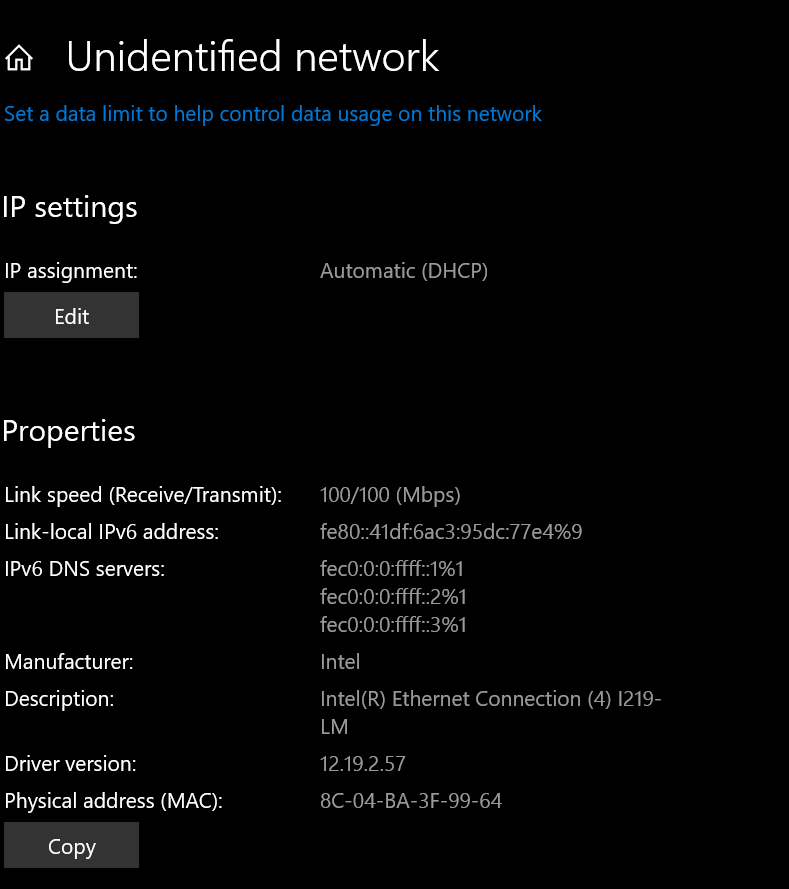
Task: Click the Unidentified network page title
Action: pyautogui.click(x=253, y=57)
